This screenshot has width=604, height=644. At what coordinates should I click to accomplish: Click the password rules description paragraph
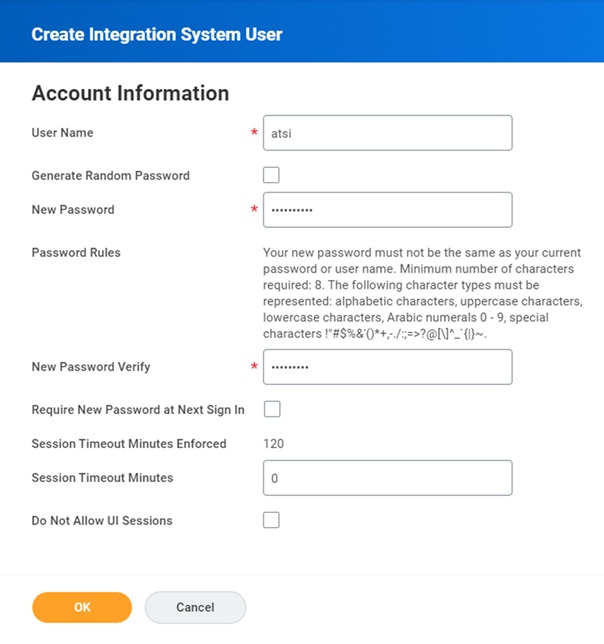pos(422,293)
